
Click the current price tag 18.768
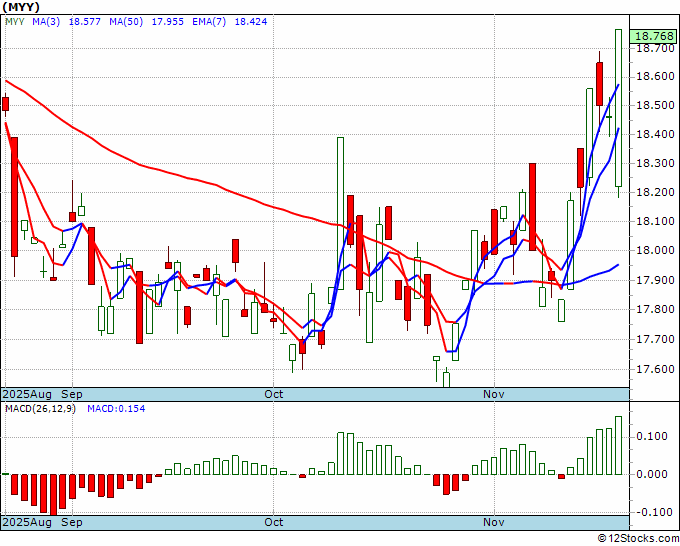(x=654, y=36)
